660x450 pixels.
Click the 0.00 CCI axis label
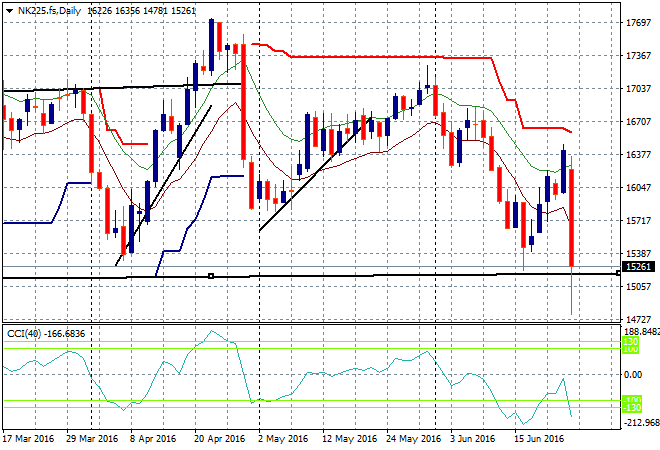(633, 375)
